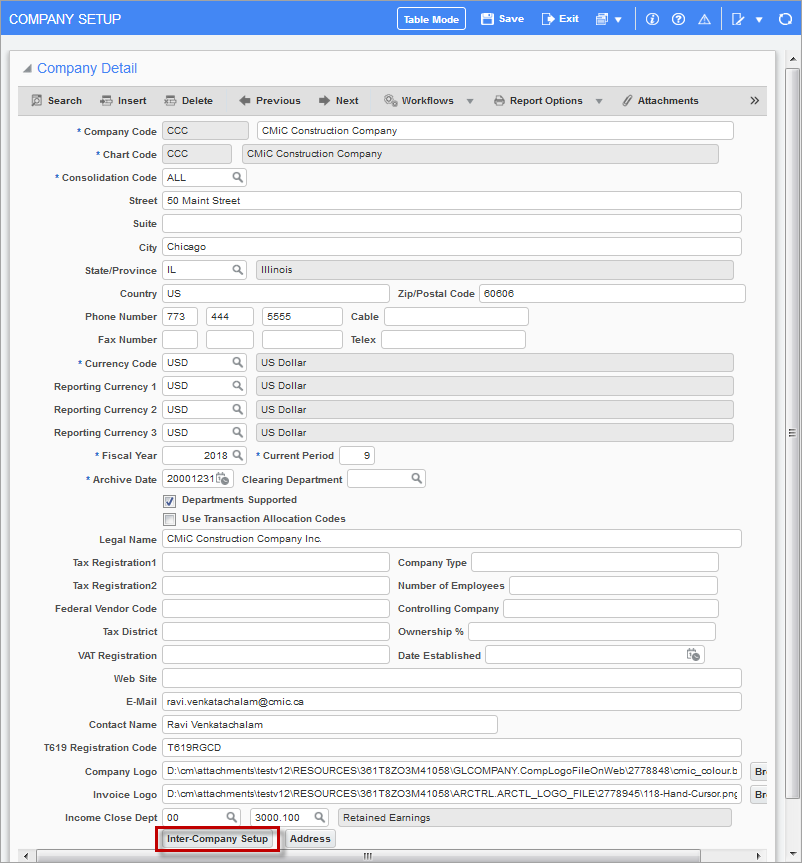This screenshot has height=863, width=802.
Task: Open lookup for Reporting Currency 2
Action: (x=237, y=409)
